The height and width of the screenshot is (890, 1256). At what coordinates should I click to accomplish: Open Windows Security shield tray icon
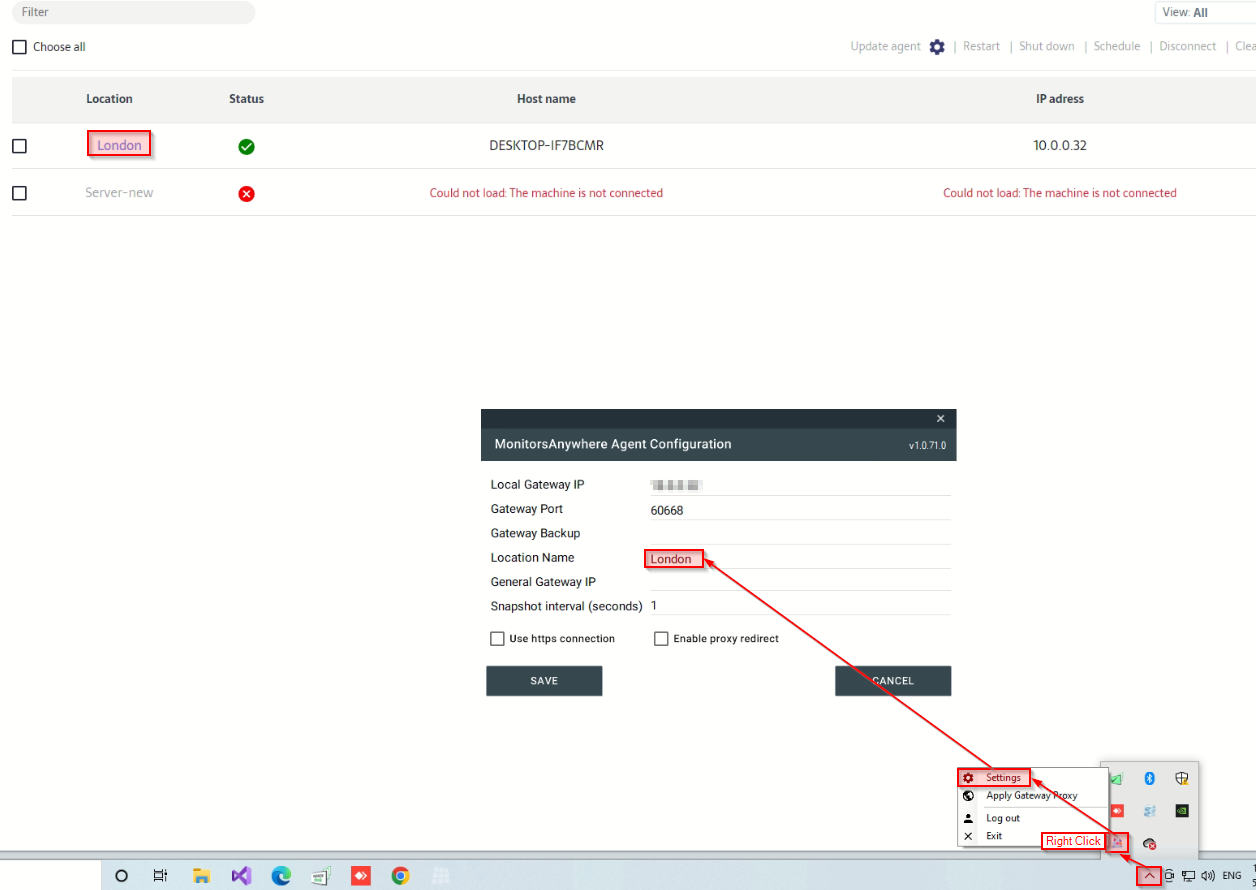1182,779
